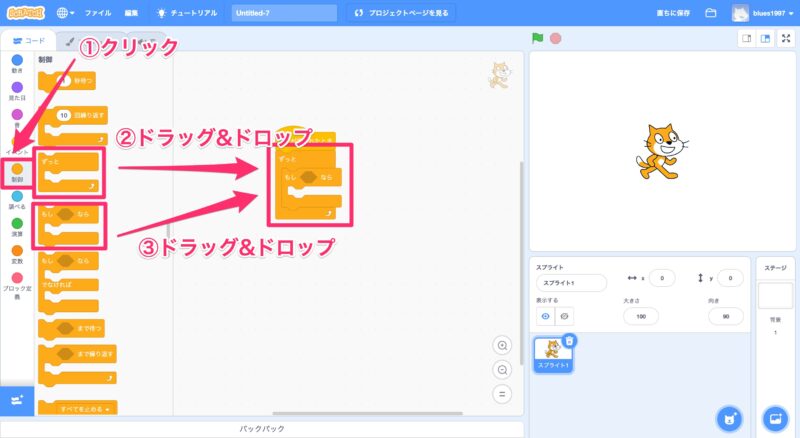Select the コード tab

[x=29, y=42]
